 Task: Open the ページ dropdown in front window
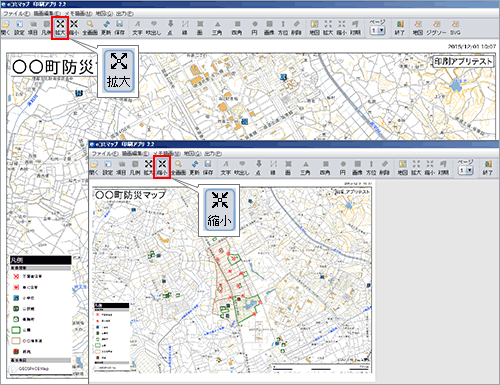pyautogui.click(x=470, y=170)
